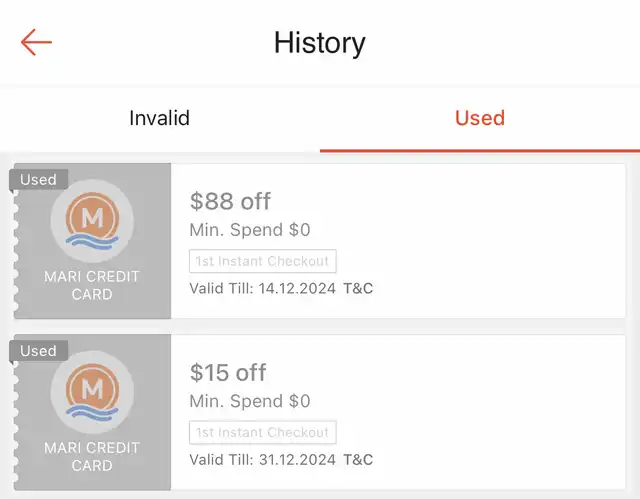Click 1st Instant Checkout tag on $15 voucher
Screen dimensions: 640x499
tap(263, 432)
